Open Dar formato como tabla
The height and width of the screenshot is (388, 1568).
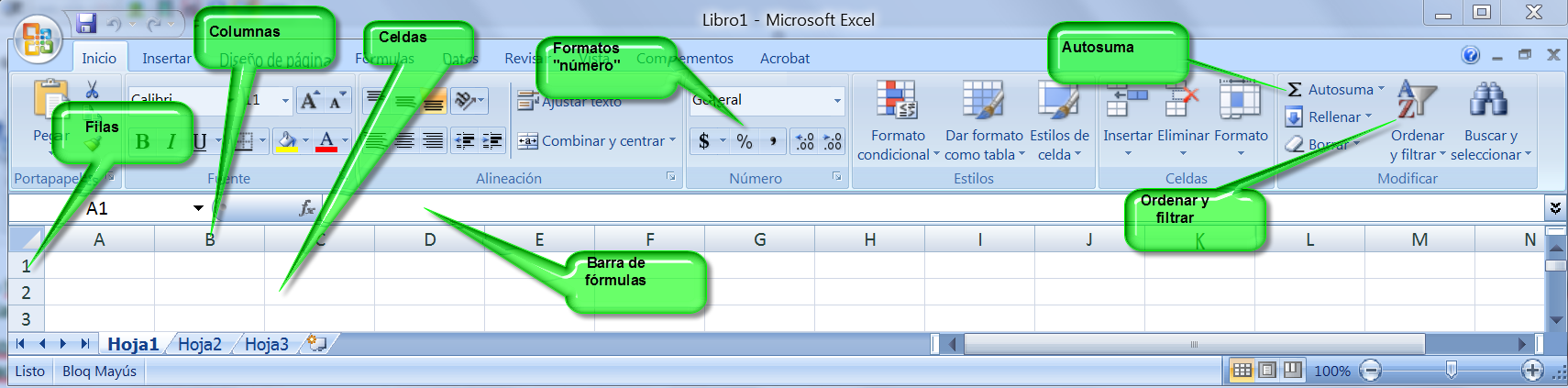984,121
